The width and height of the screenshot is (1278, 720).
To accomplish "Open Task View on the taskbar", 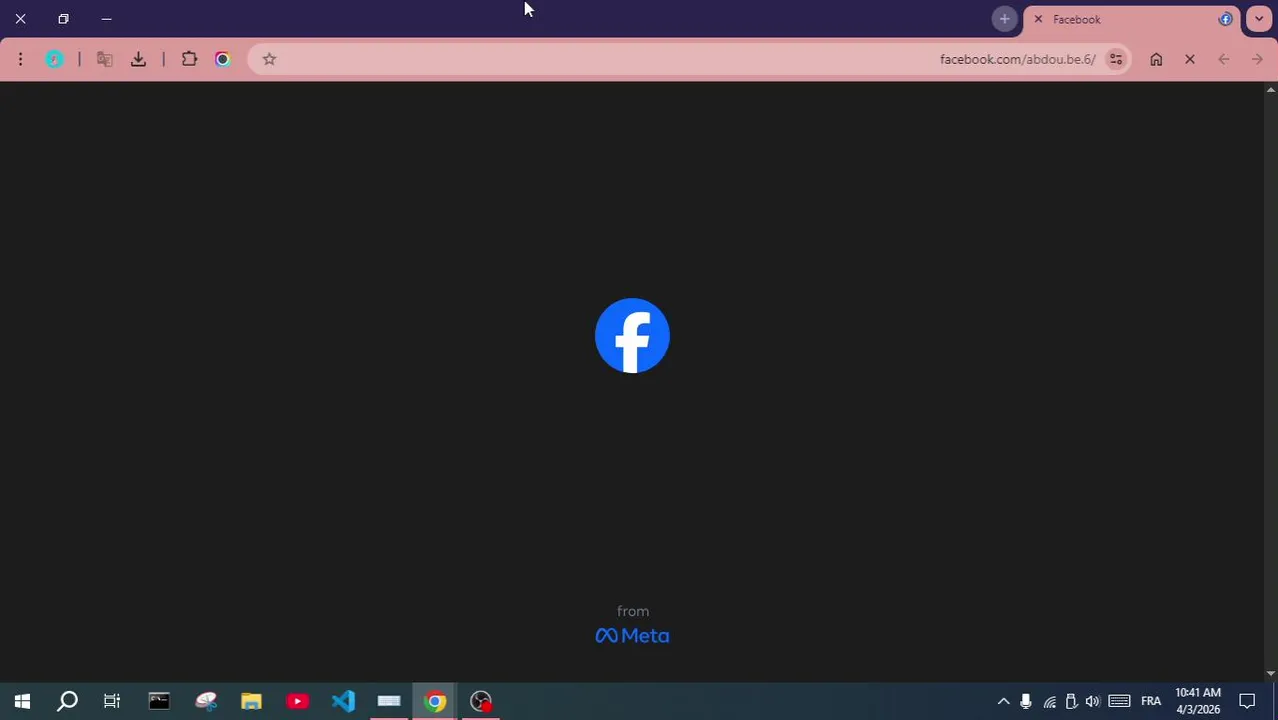I will (x=112, y=701).
